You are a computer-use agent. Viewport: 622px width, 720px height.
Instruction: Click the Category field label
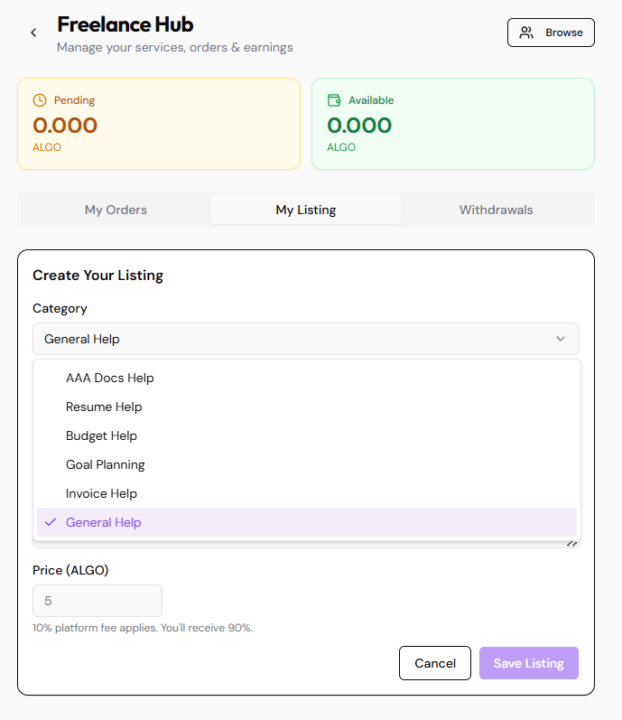pyautogui.click(x=60, y=309)
